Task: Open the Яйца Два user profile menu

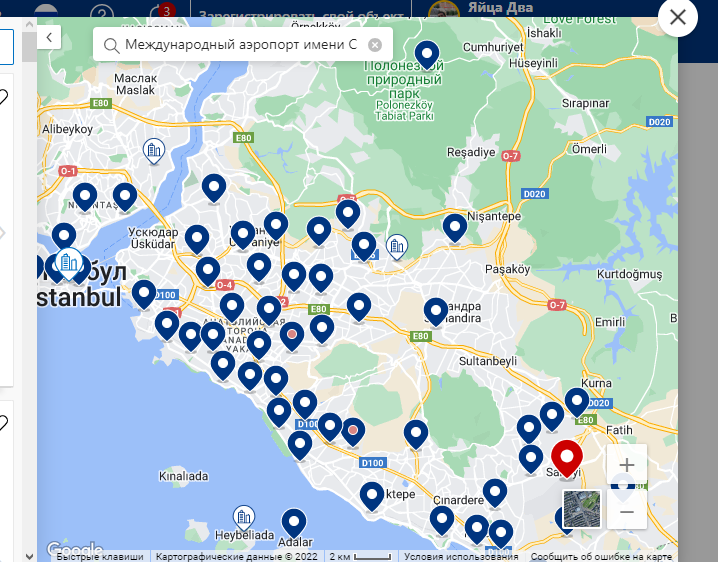Action: click(x=481, y=8)
